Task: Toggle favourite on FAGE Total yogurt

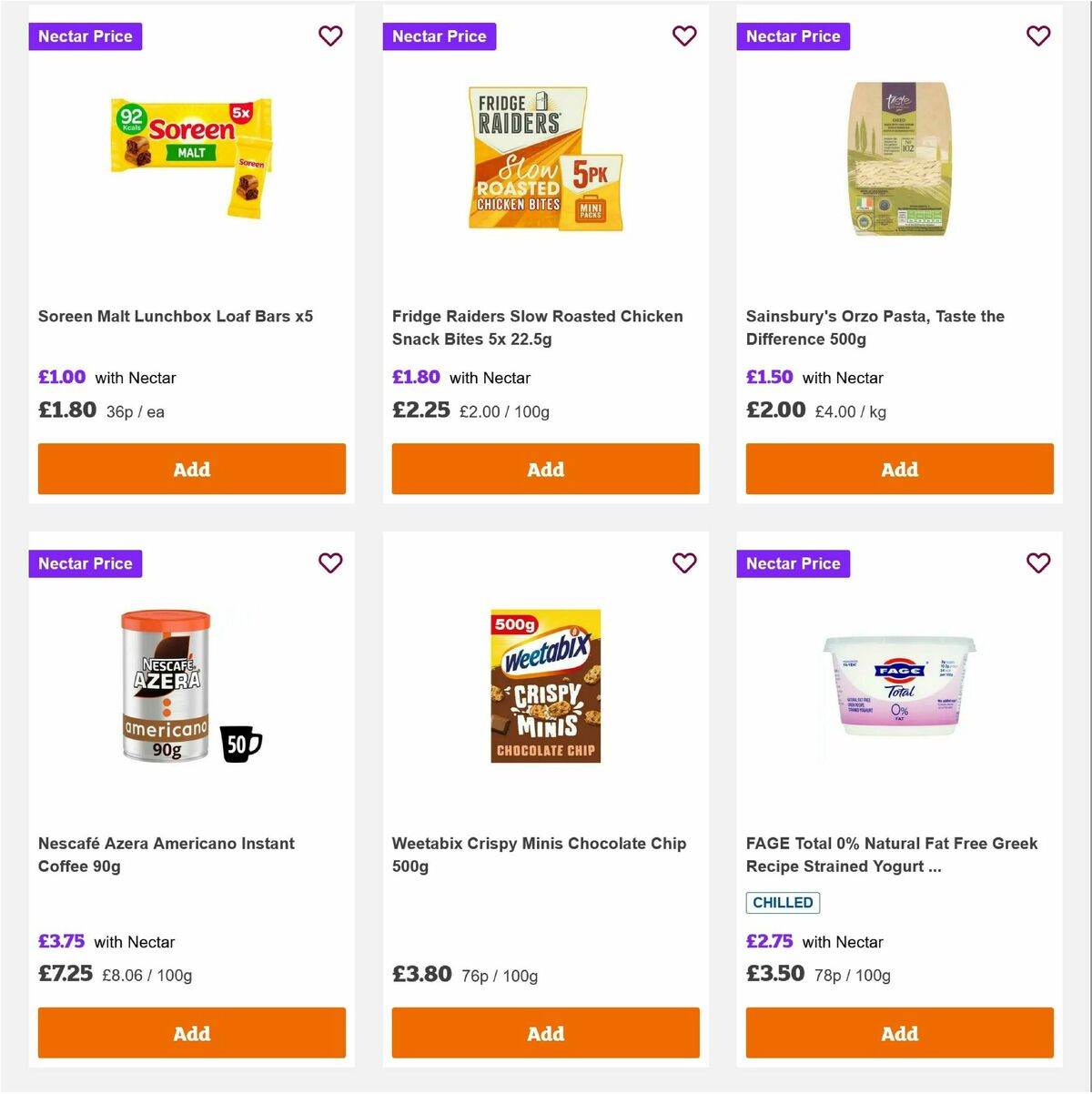Action: 1037,563
